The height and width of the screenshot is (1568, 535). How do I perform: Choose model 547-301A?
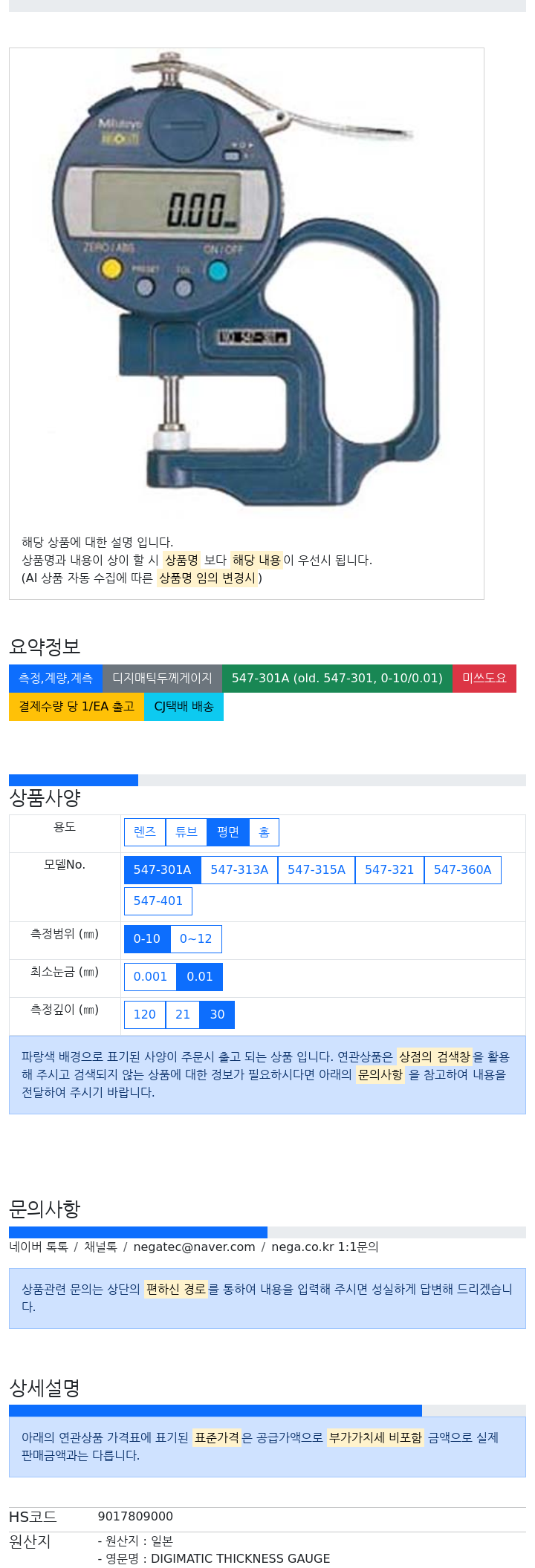pos(163,869)
